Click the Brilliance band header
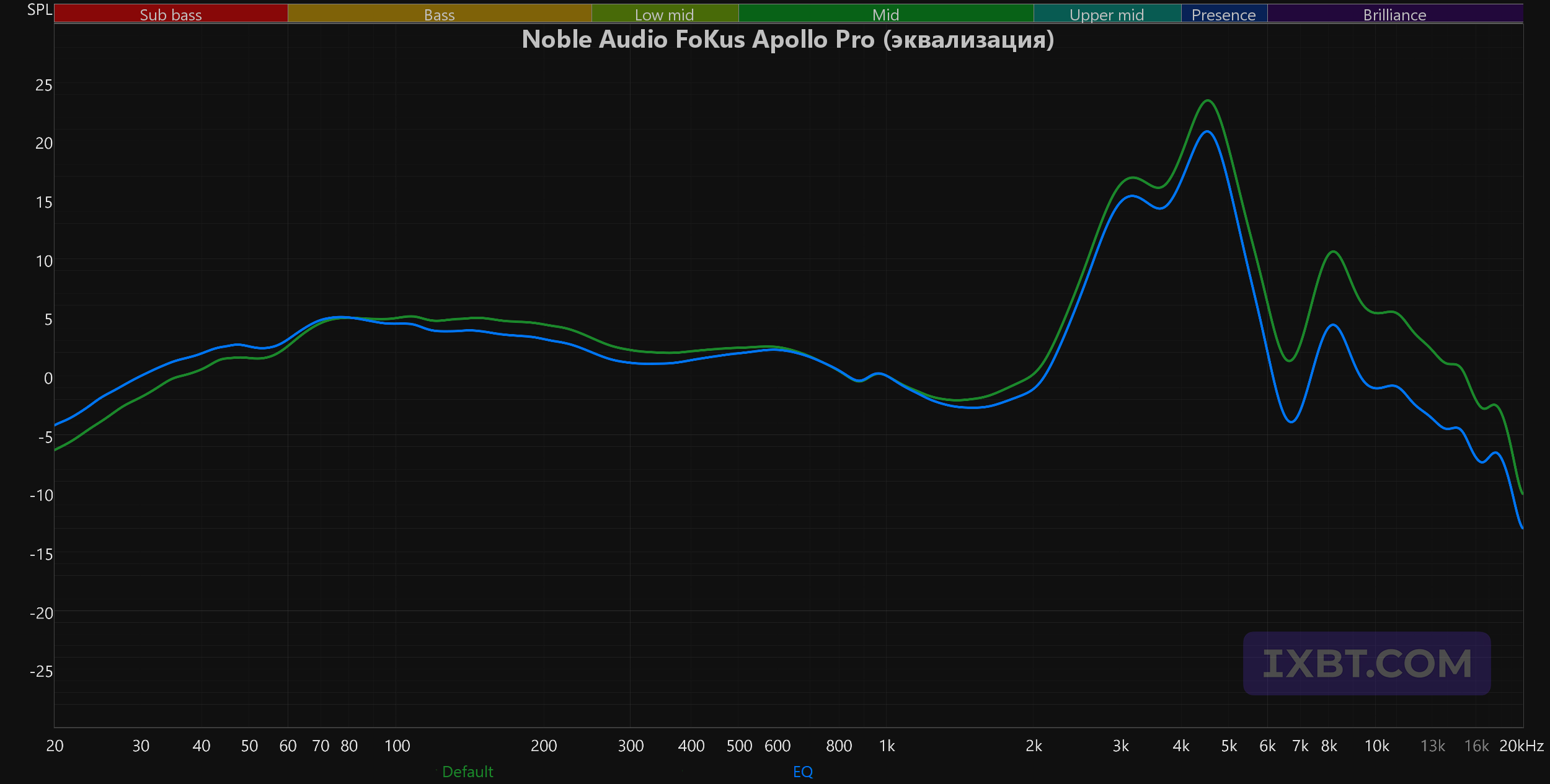 (x=1395, y=14)
